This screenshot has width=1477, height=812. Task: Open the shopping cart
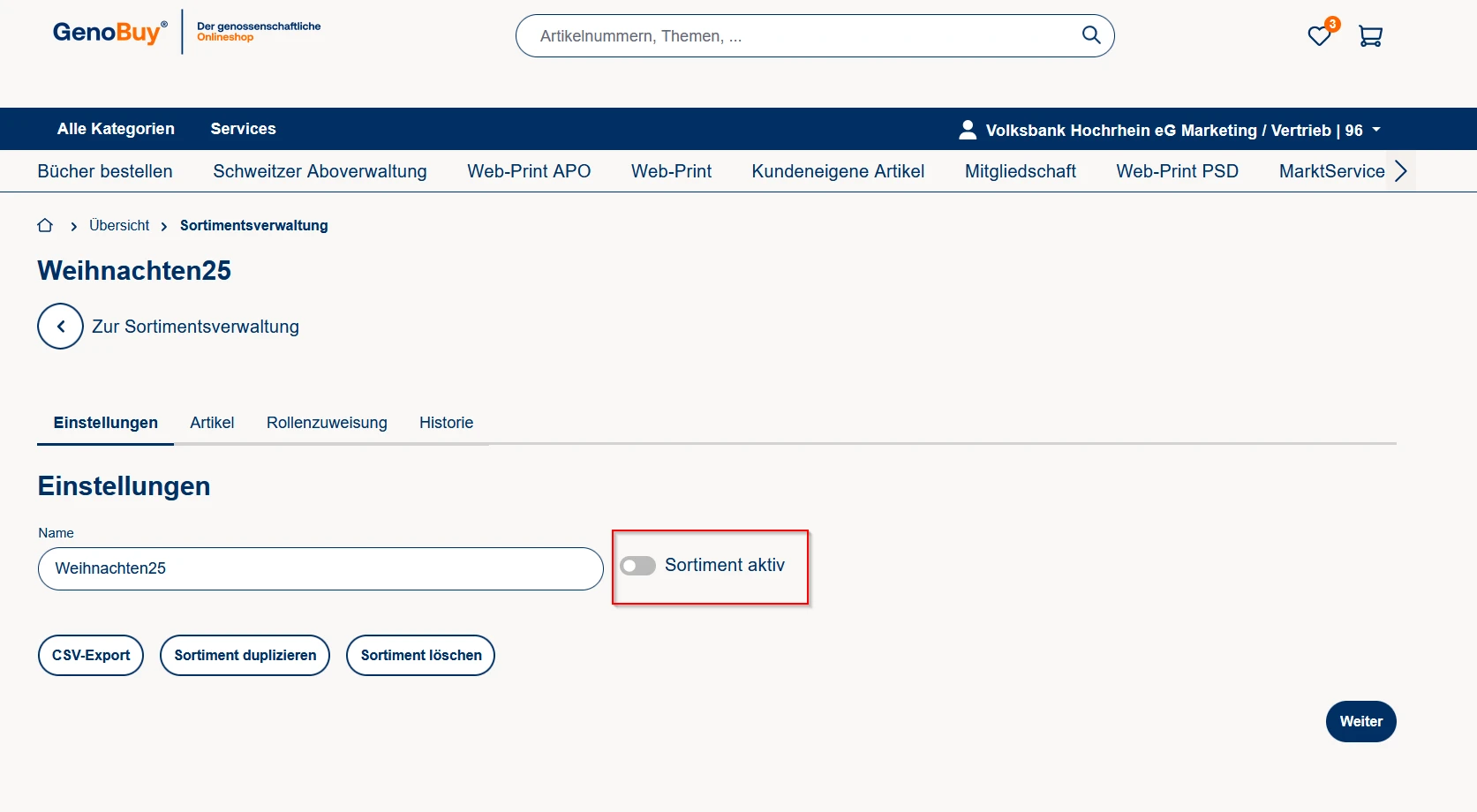point(1370,36)
